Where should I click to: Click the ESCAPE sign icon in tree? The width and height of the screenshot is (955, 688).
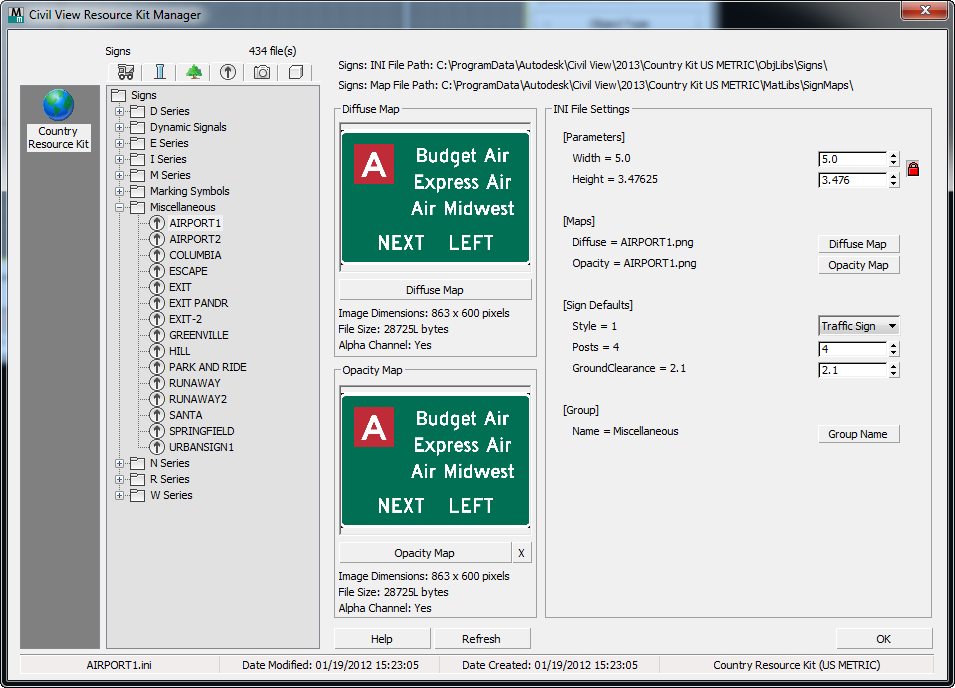click(157, 271)
